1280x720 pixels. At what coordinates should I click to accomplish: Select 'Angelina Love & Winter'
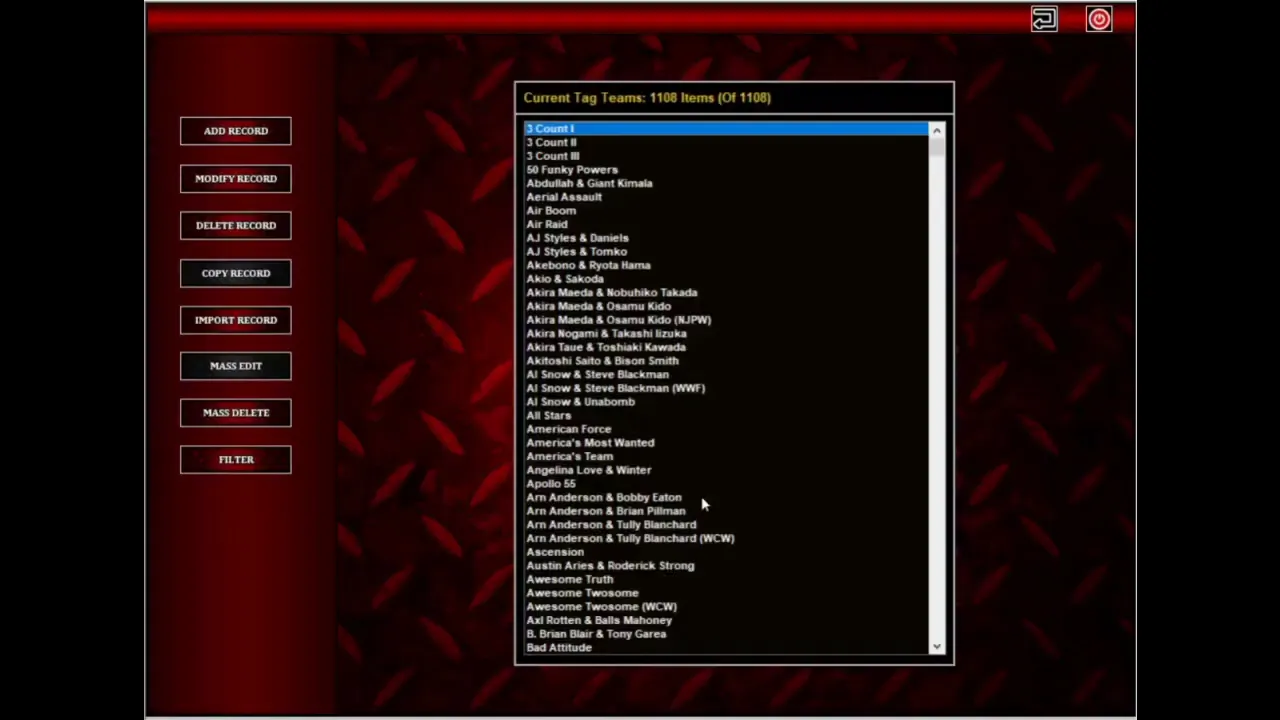click(x=727, y=470)
